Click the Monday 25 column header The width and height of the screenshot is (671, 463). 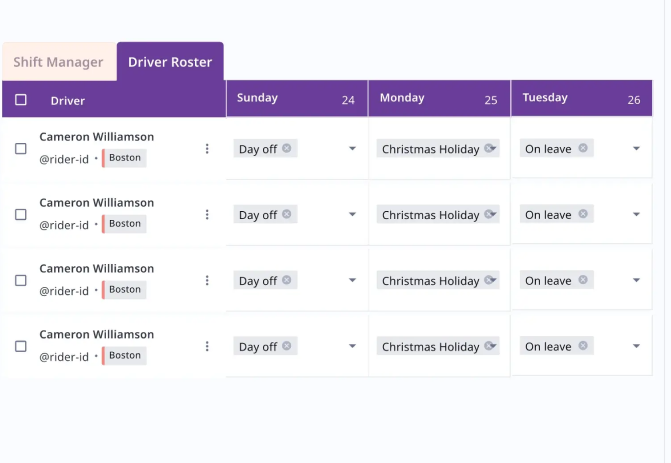click(x=439, y=99)
